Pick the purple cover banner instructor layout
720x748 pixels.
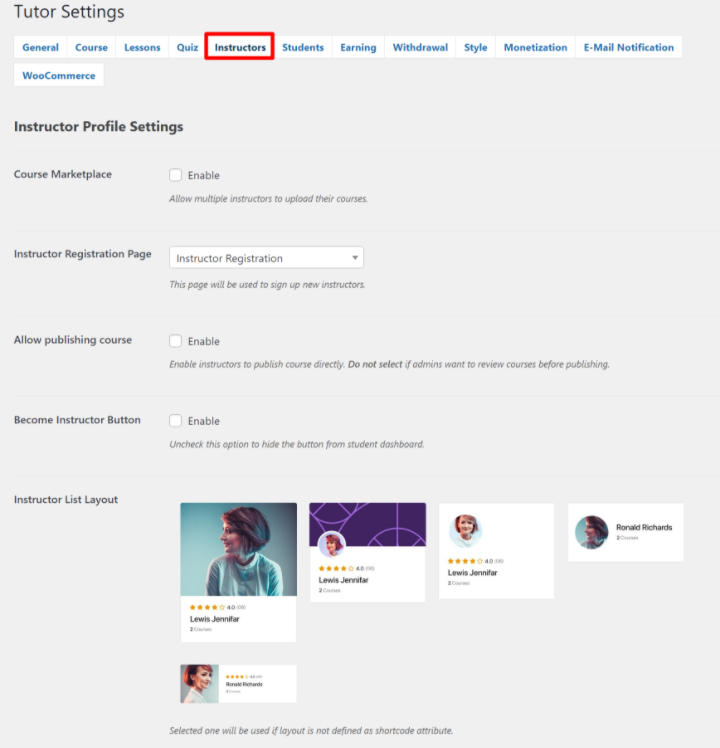coord(367,551)
